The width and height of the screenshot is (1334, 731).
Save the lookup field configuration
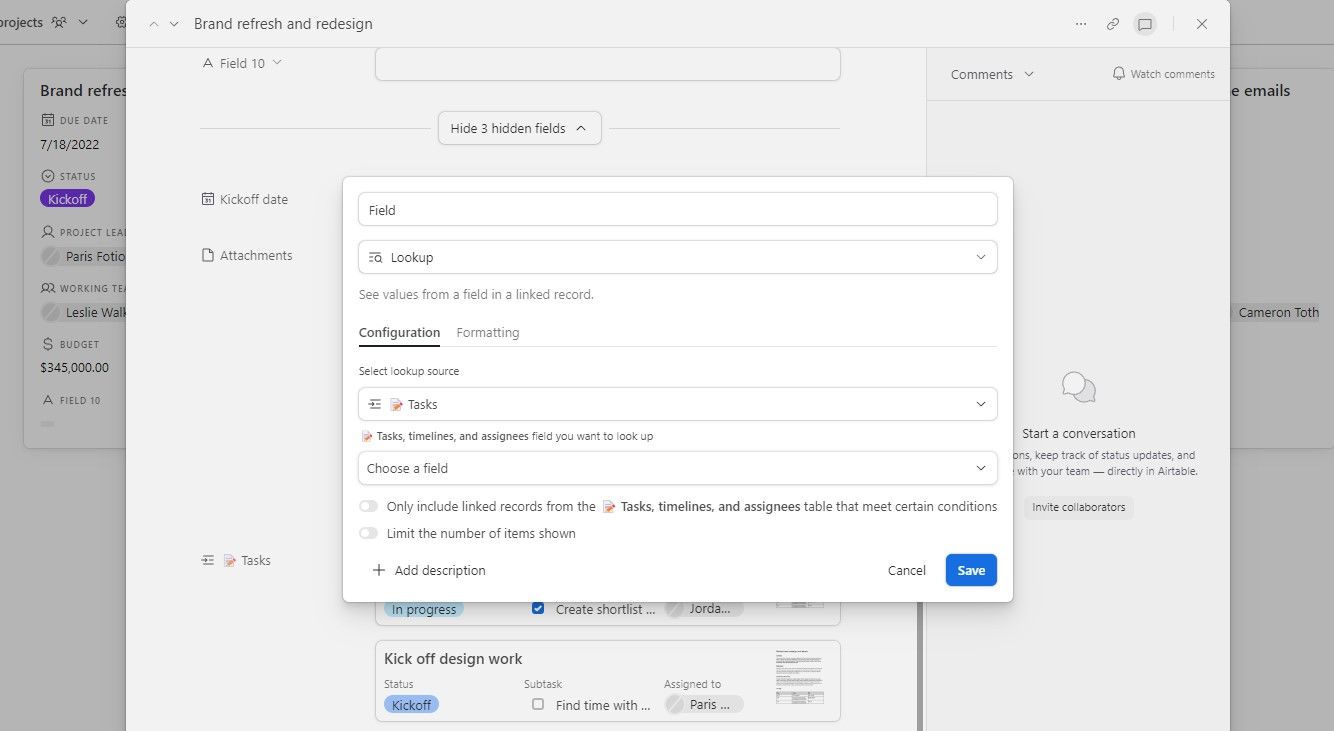point(970,570)
